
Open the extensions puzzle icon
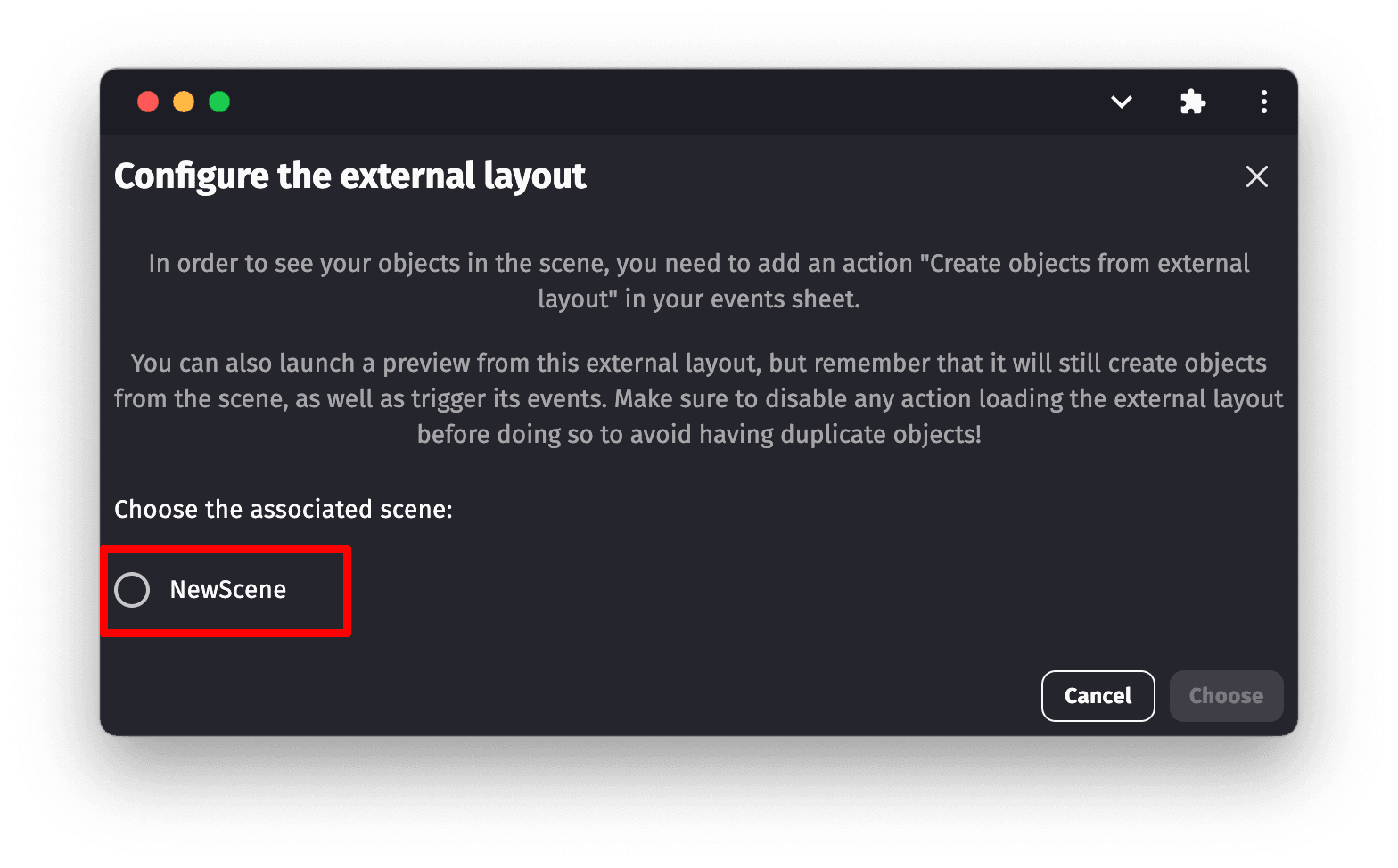click(x=1192, y=102)
